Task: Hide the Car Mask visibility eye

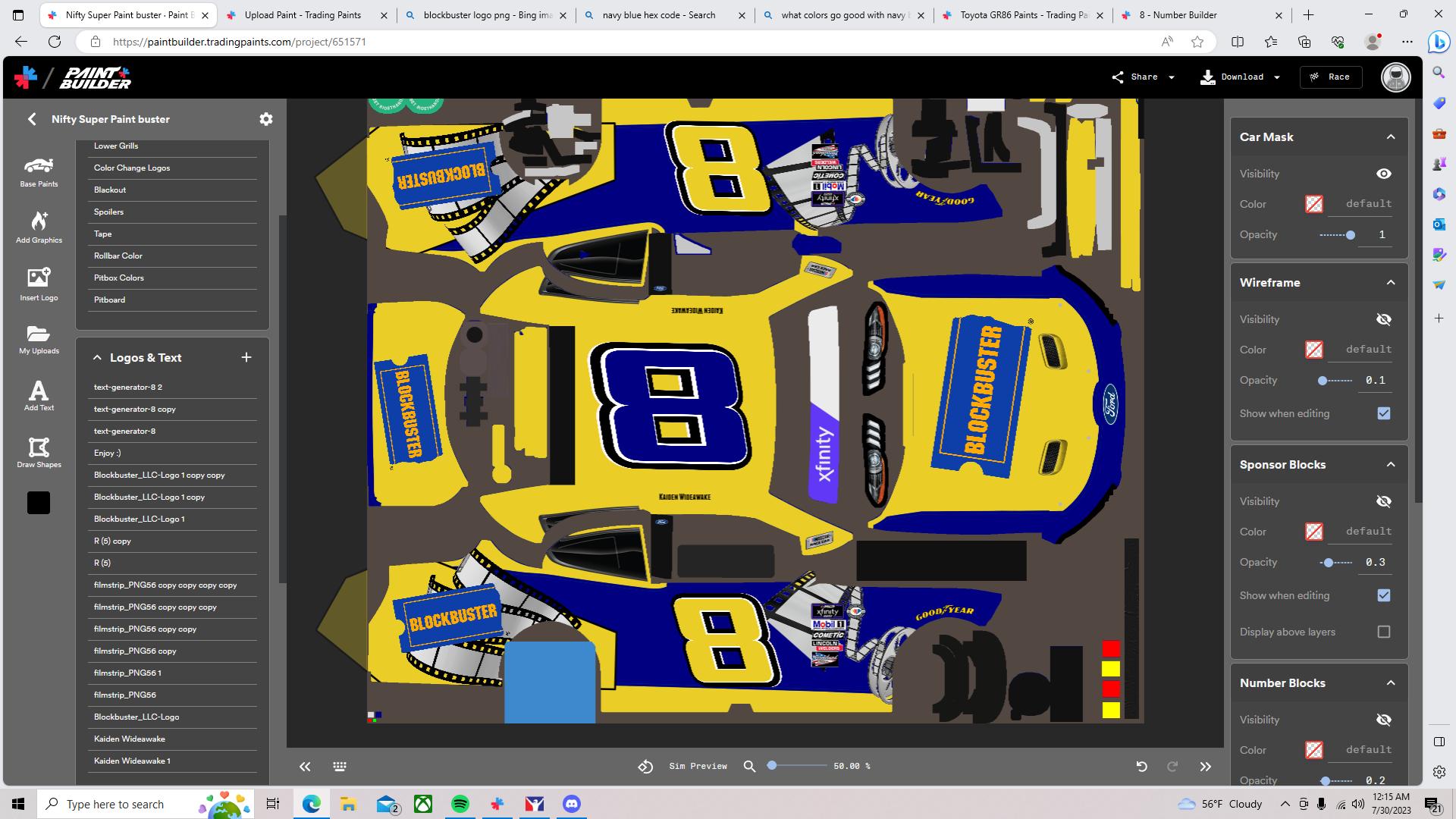Action: point(1384,174)
